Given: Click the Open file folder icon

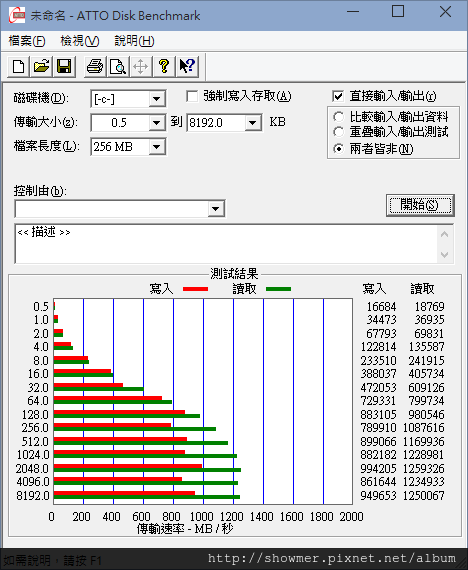Looking at the screenshot, I should tap(41, 67).
